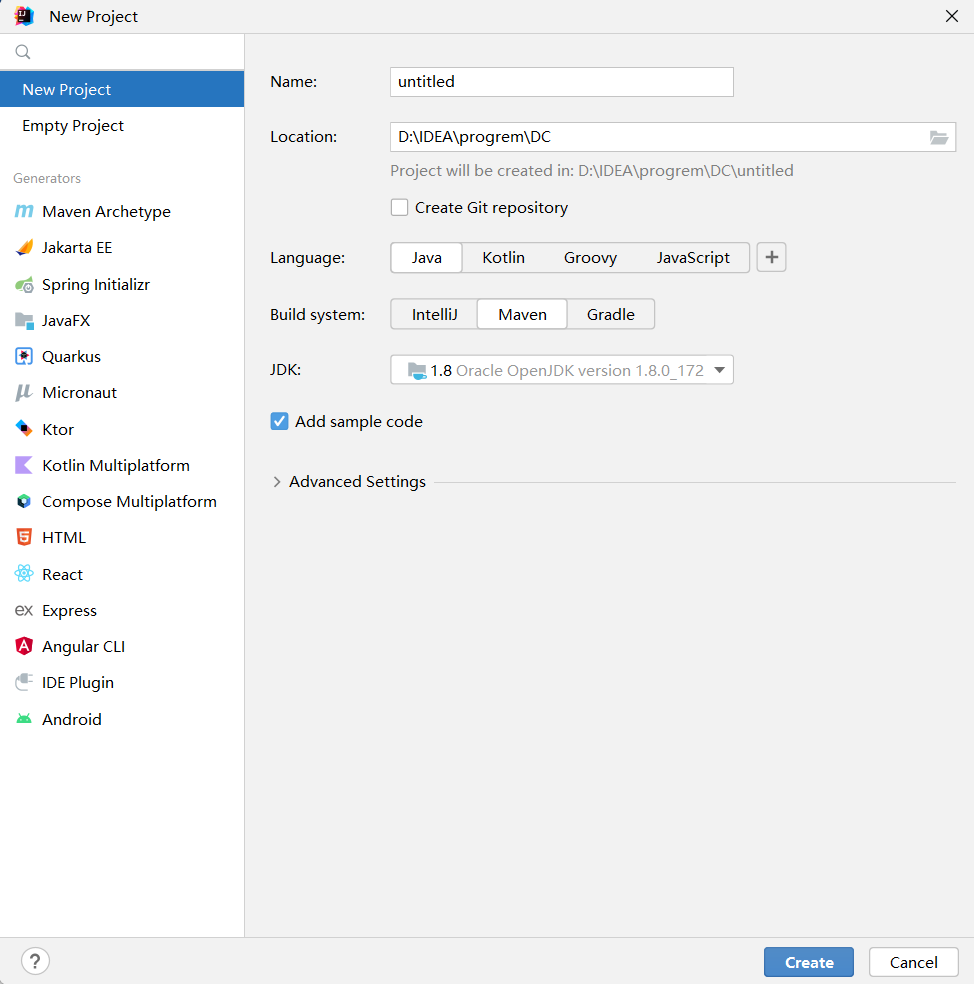Choose Gradle build system
The width and height of the screenshot is (974, 984).
611,314
